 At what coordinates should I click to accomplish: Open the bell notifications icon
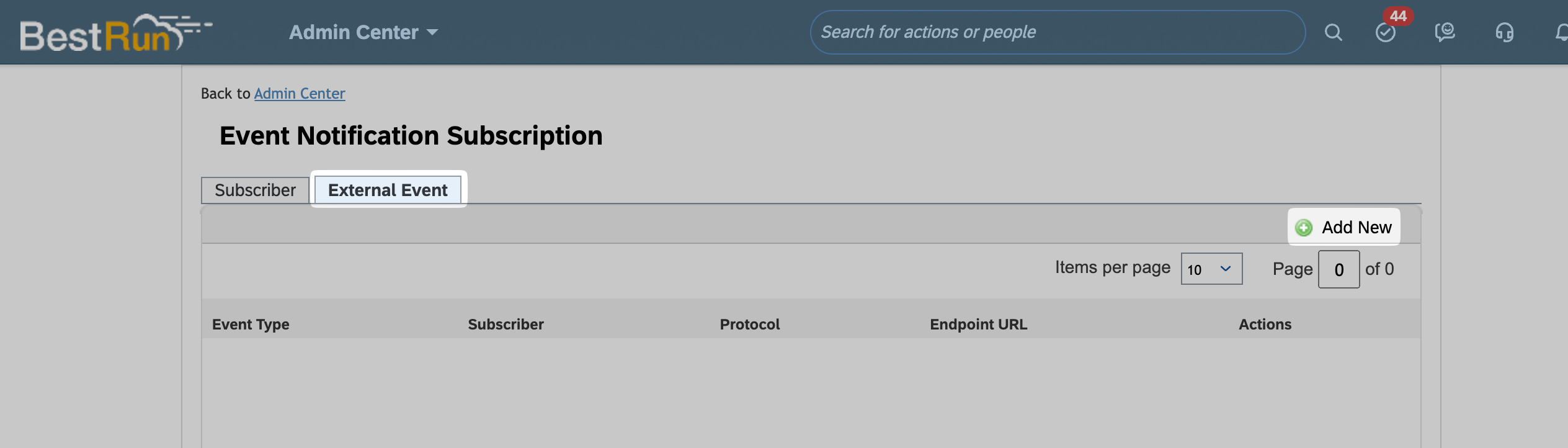pos(1562,32)
